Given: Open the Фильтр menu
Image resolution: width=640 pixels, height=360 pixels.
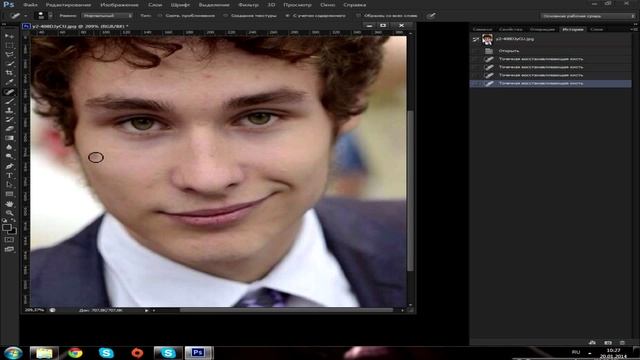Looking at the screenshot, I should [248, 5].
